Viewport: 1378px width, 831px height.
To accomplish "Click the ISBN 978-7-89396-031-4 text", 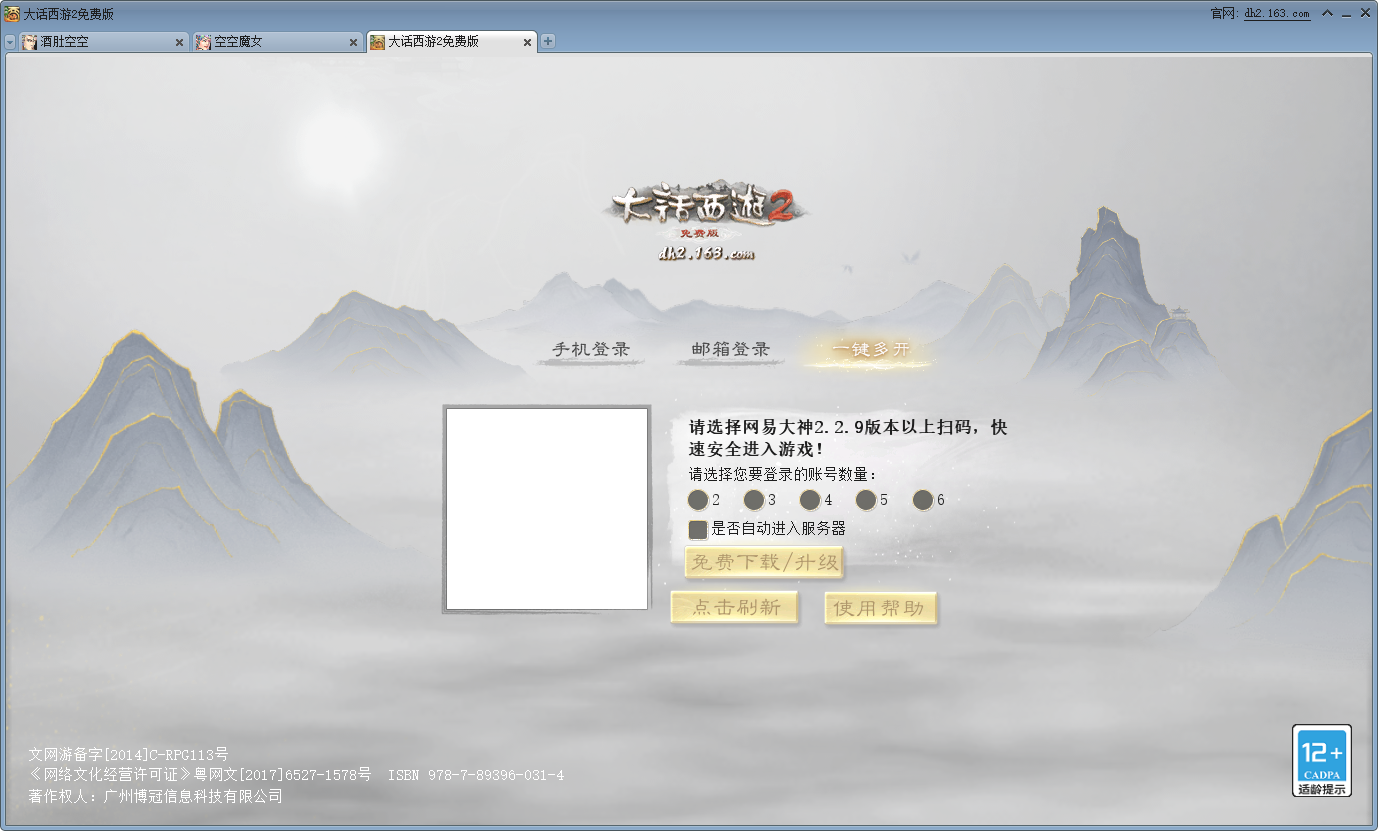I will (x=476, y=775).
